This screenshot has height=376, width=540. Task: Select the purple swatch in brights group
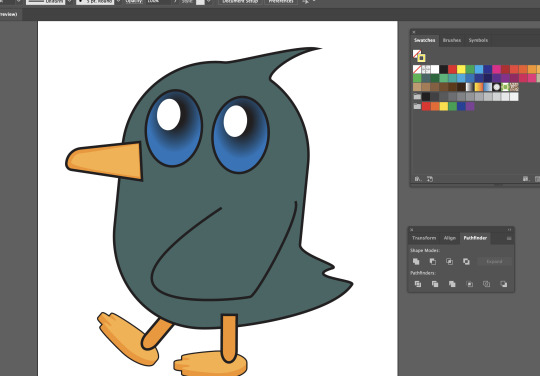[470, 106]
